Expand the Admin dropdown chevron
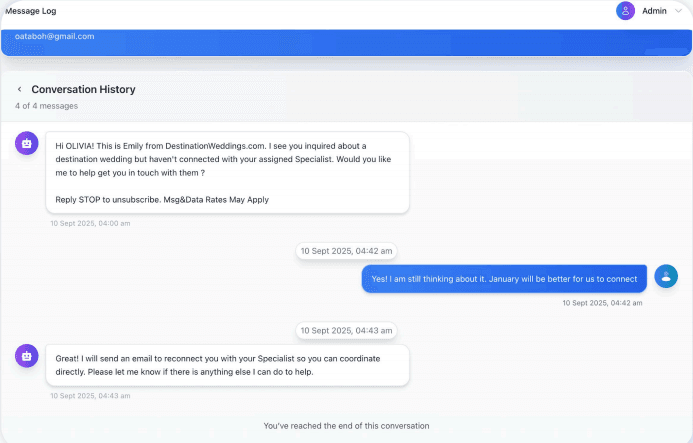 pyautogui.click(x=679, y=11)
